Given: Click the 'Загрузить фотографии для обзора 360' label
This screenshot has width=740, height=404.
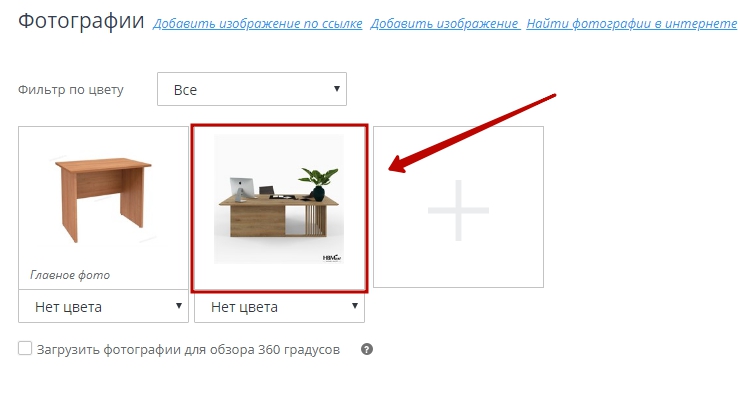Looking at the screenshot, I should (x=188, y=350).
